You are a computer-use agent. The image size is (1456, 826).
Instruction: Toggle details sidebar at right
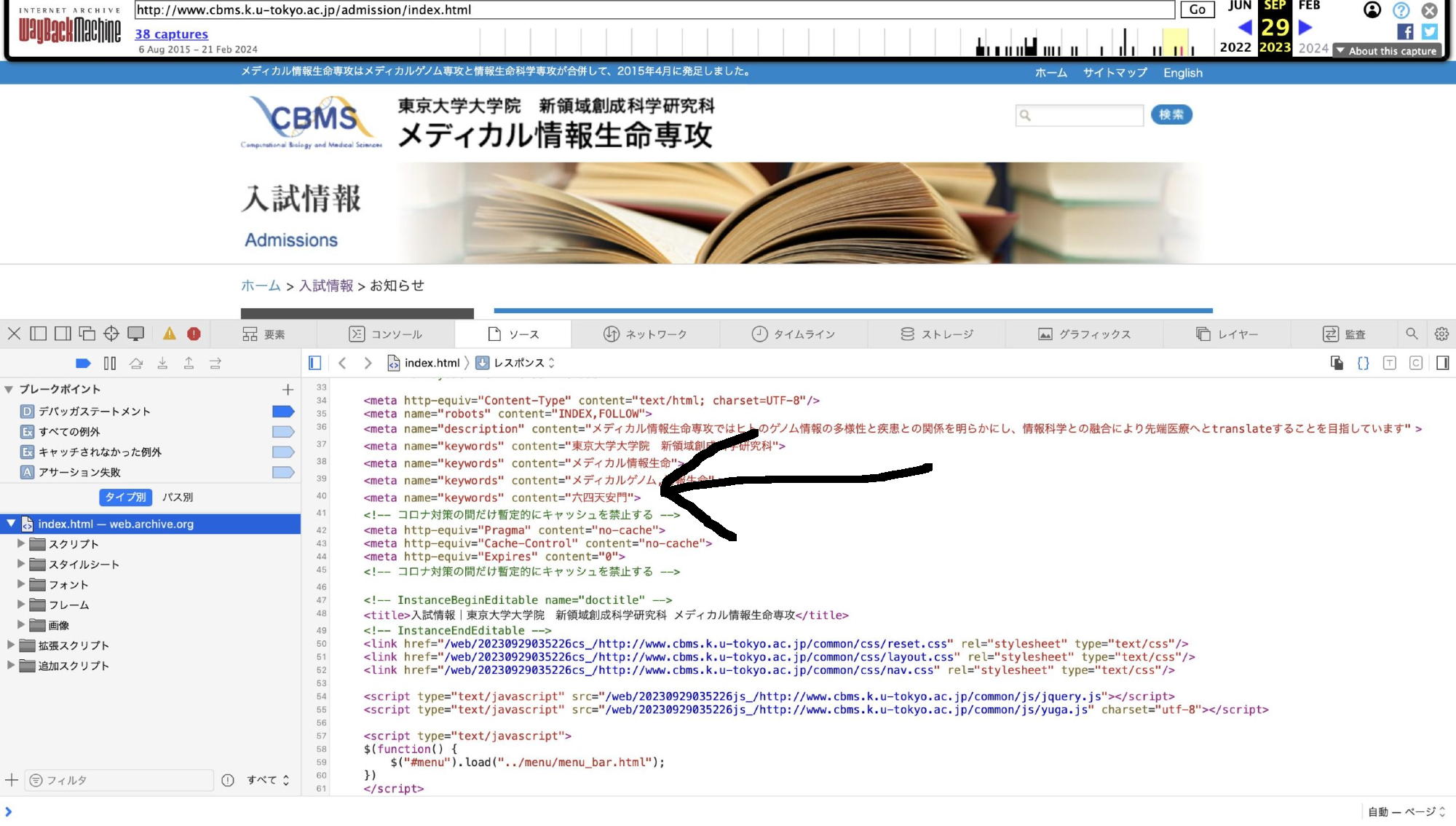(1443, 363)
